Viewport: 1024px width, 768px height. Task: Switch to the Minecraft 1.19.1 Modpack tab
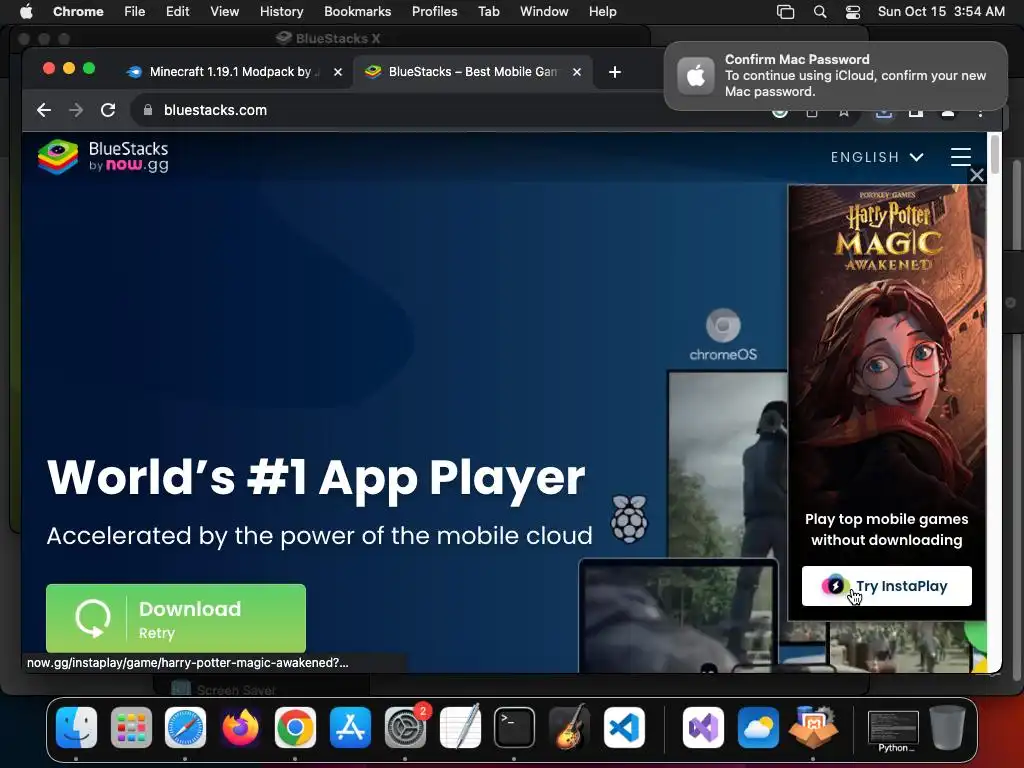point(234,72)
